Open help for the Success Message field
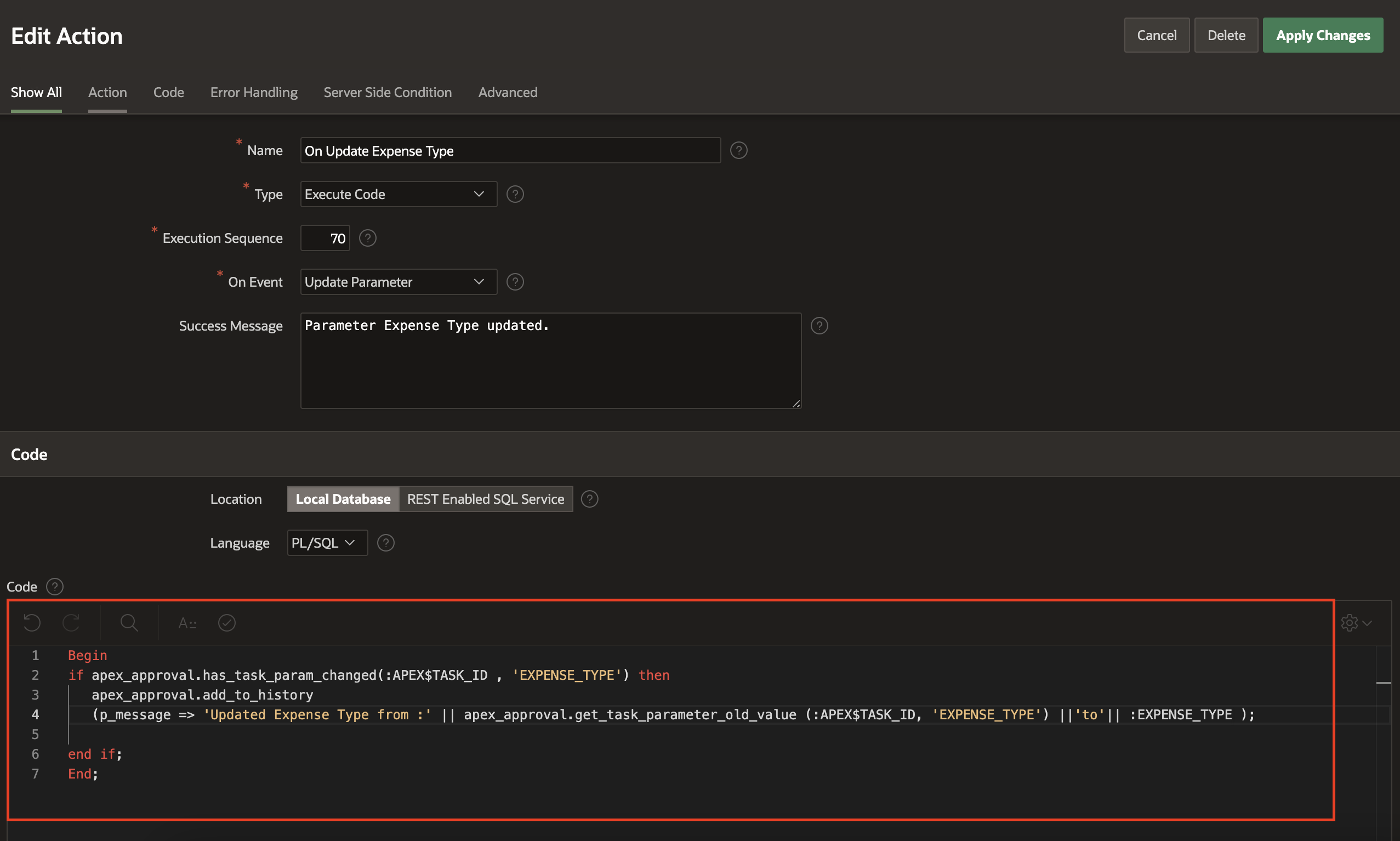Image resolution: width=1400 pixels, height=841 pixels. 819,326
